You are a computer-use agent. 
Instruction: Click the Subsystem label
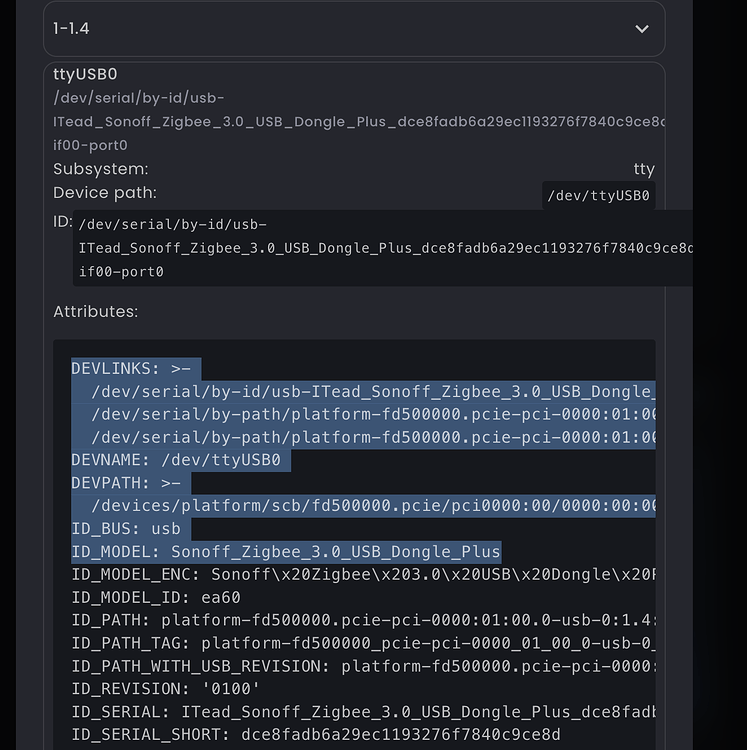[100, 169]
